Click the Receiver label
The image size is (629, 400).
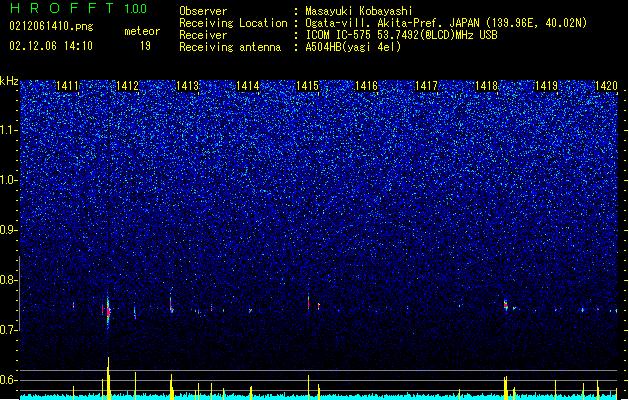203,35
